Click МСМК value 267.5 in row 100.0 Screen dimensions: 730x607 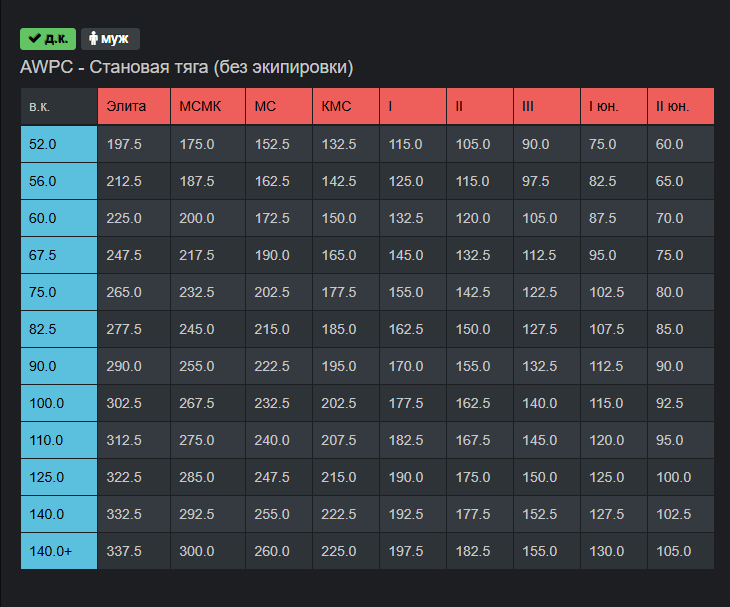pyautogui.click(x=208, y=403)
